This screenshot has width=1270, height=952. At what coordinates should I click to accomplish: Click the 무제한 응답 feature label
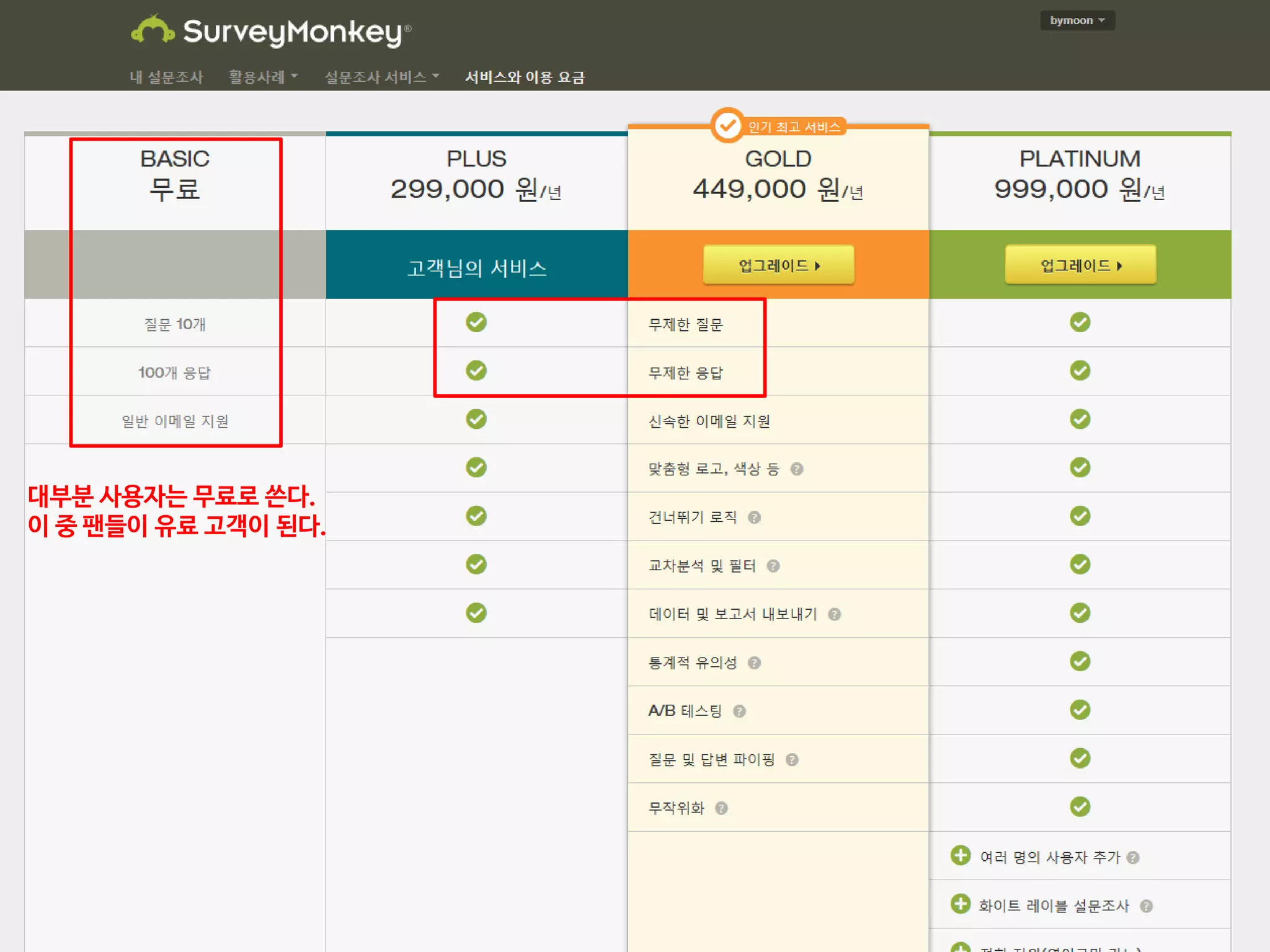coord(686,373)
